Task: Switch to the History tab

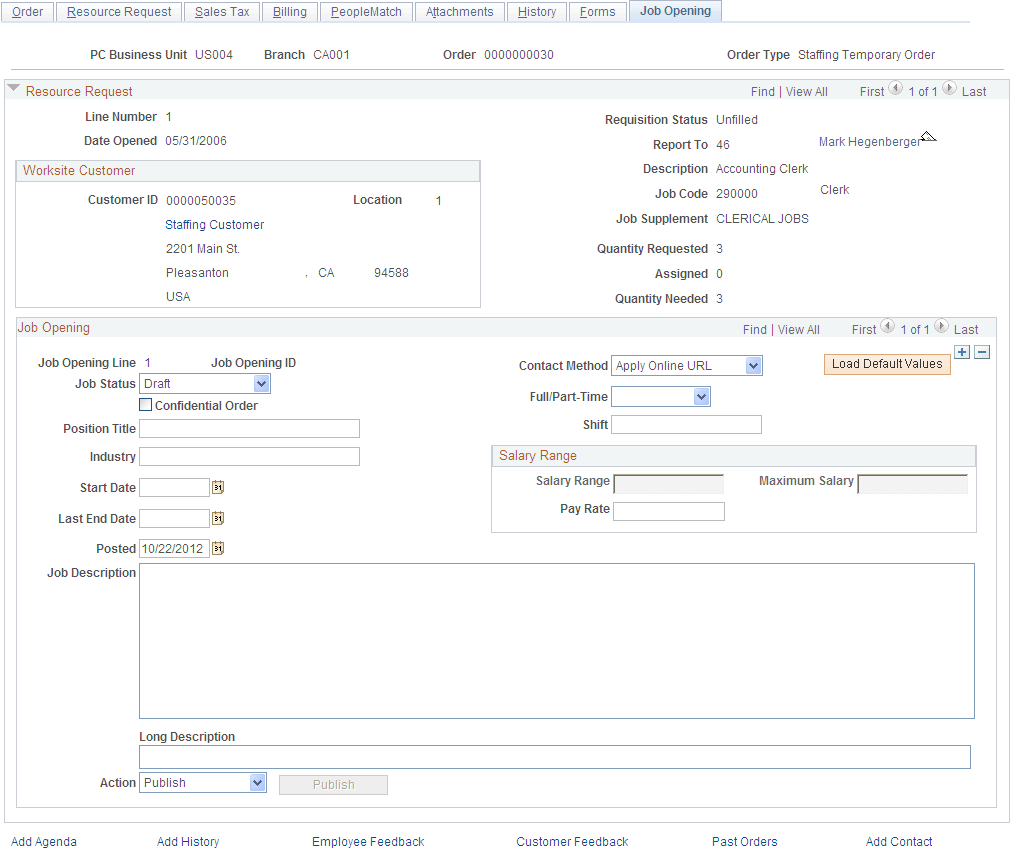Action: point(537,12)
